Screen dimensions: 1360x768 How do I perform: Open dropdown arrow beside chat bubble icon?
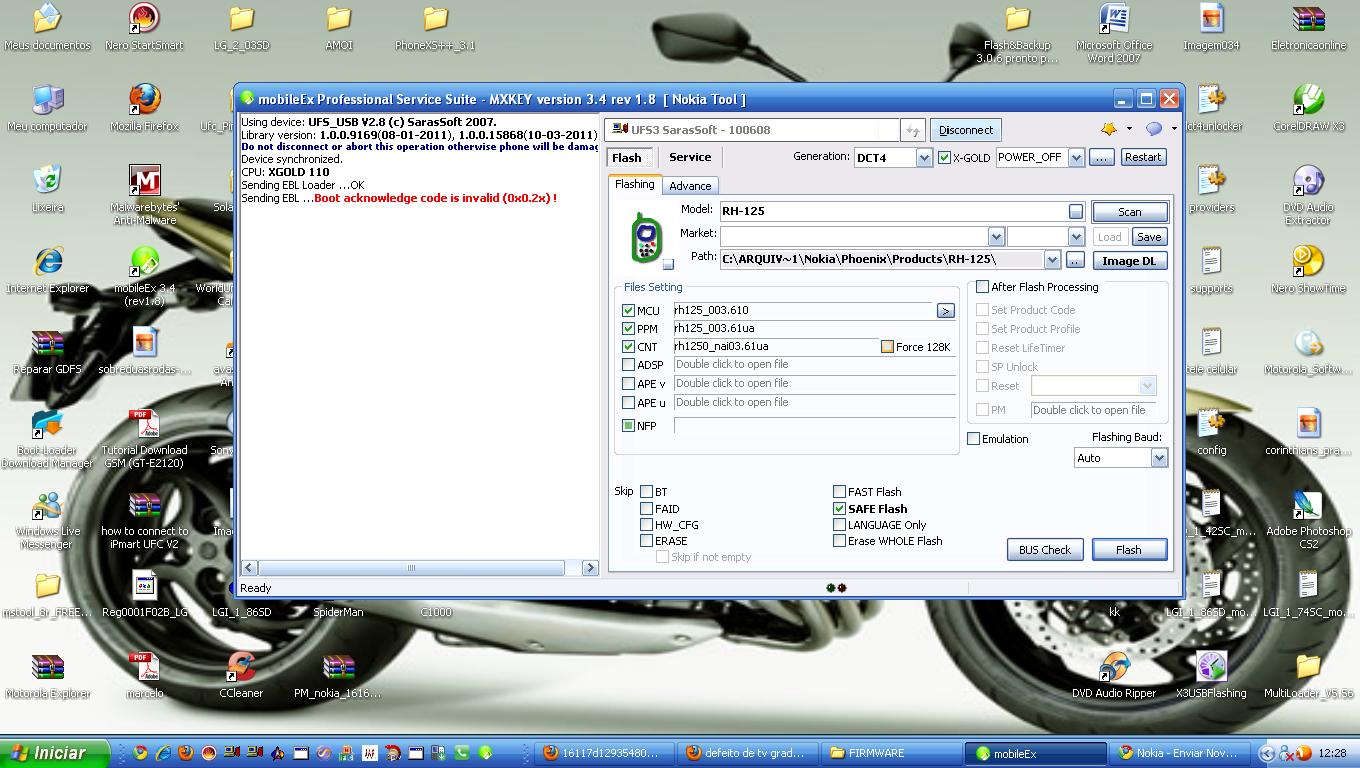click(x=1174, y=129)
